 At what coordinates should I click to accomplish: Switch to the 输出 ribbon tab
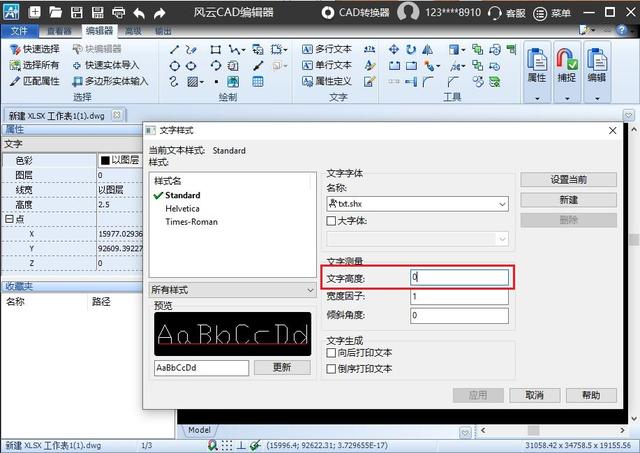pos(163,31)
